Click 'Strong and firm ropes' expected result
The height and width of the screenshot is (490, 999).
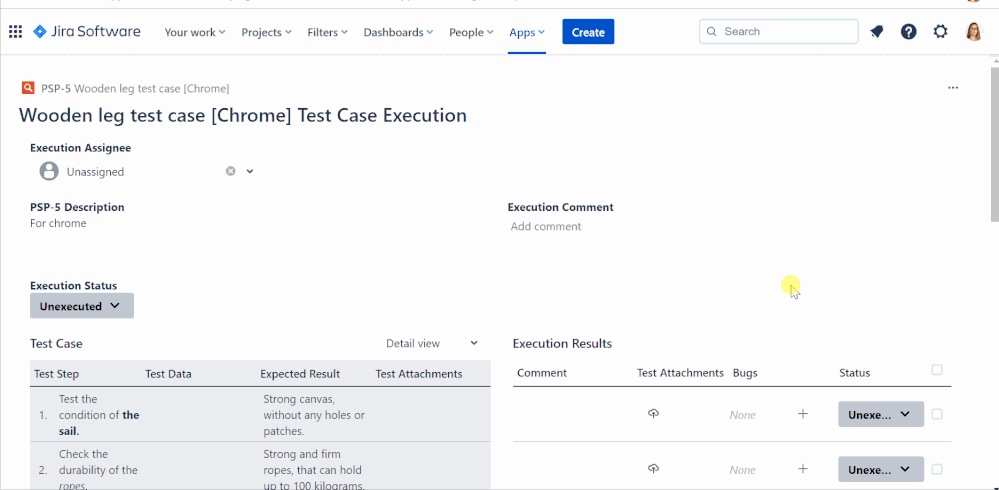click(314, 470)
